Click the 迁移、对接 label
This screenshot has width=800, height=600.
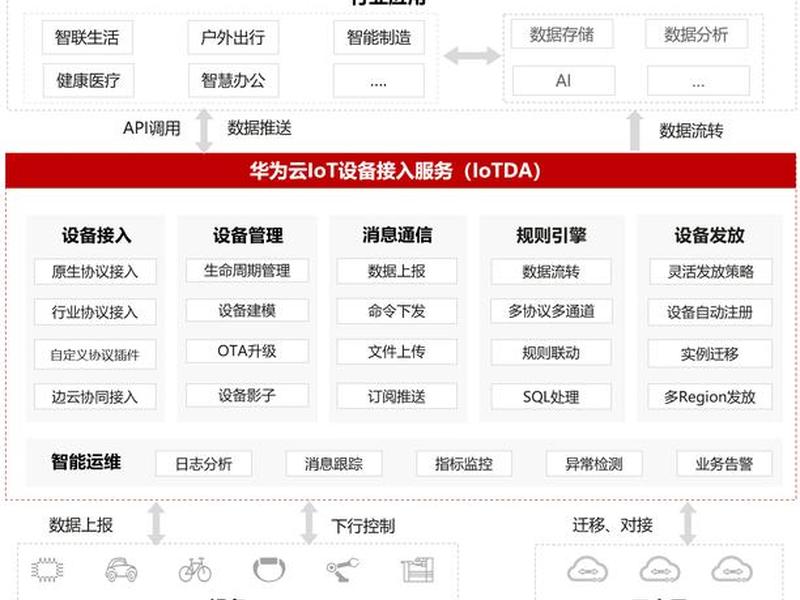click(x=612, y=525)
